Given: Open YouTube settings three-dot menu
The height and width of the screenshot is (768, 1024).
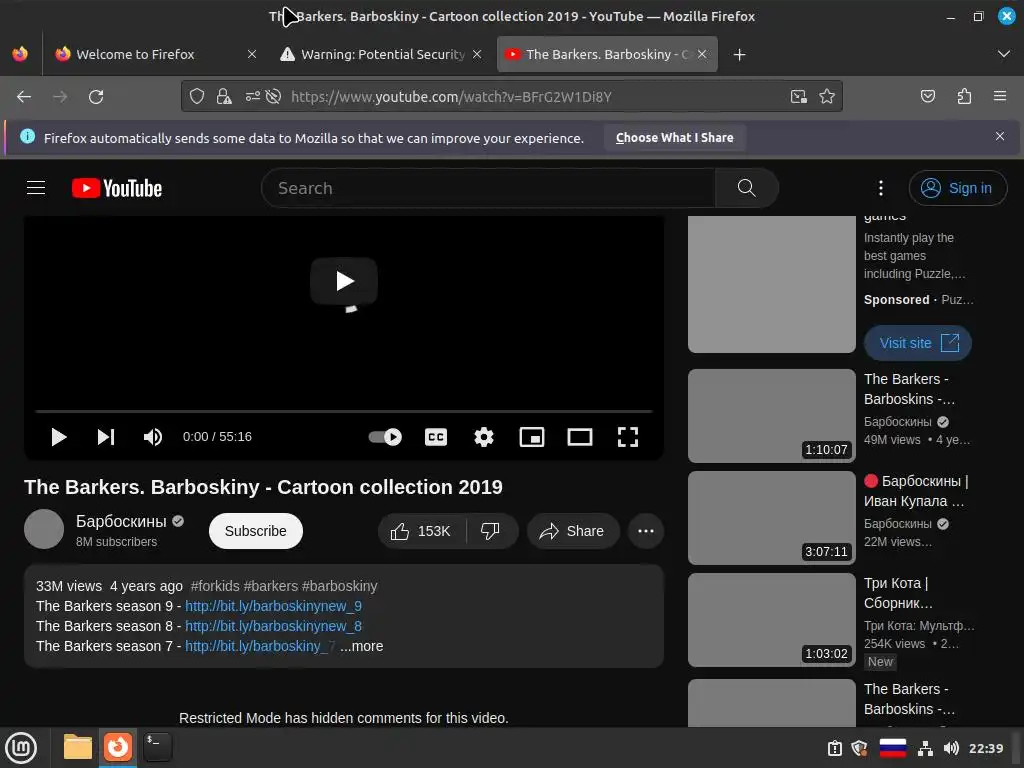Looking at the screenshot, I should 880,188.
